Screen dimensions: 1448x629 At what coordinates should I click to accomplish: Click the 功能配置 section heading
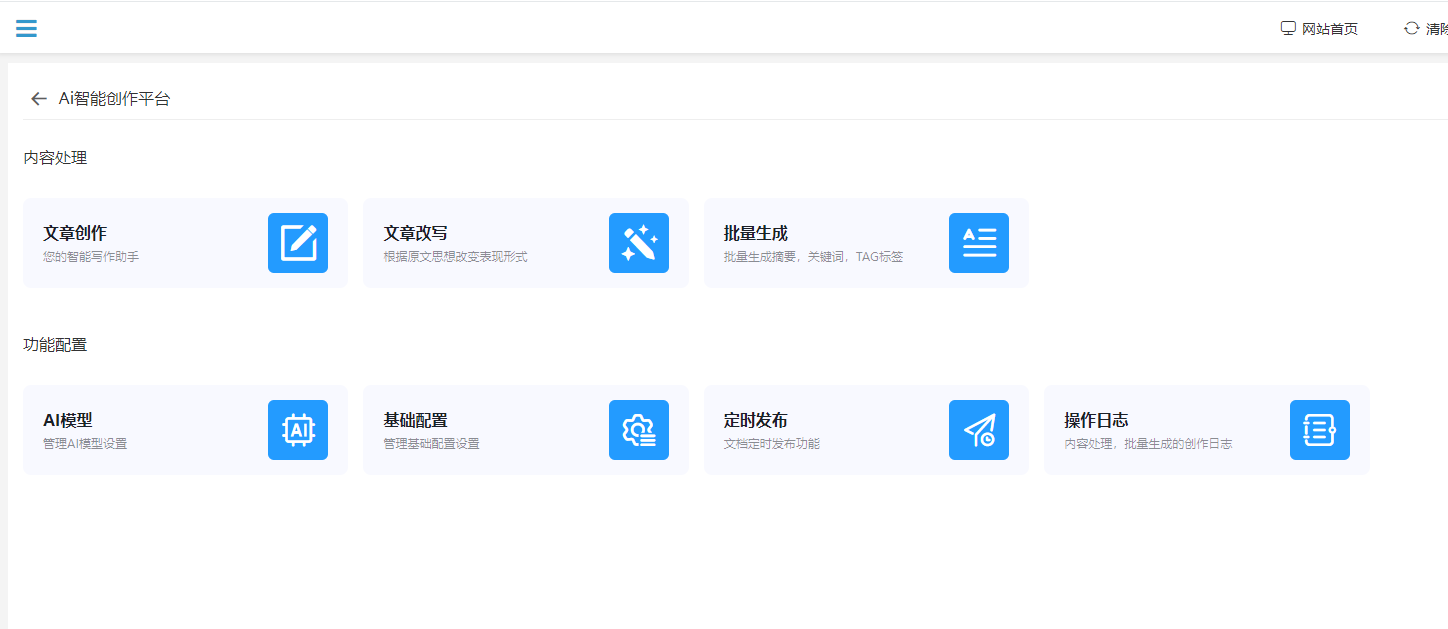click(x=55, y=344)
